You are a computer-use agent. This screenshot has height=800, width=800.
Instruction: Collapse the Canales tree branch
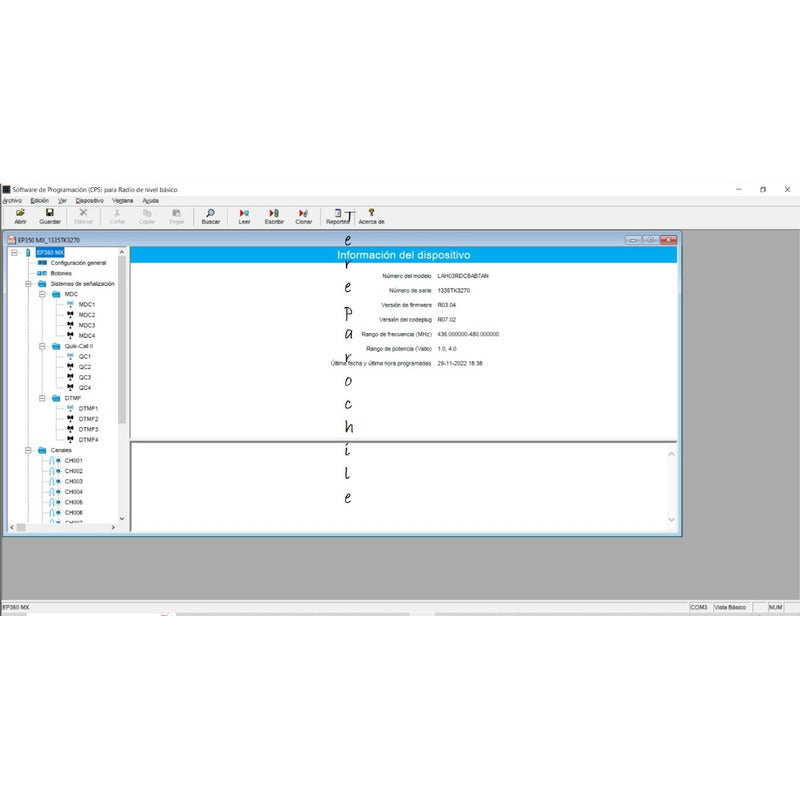click(28, 450)
